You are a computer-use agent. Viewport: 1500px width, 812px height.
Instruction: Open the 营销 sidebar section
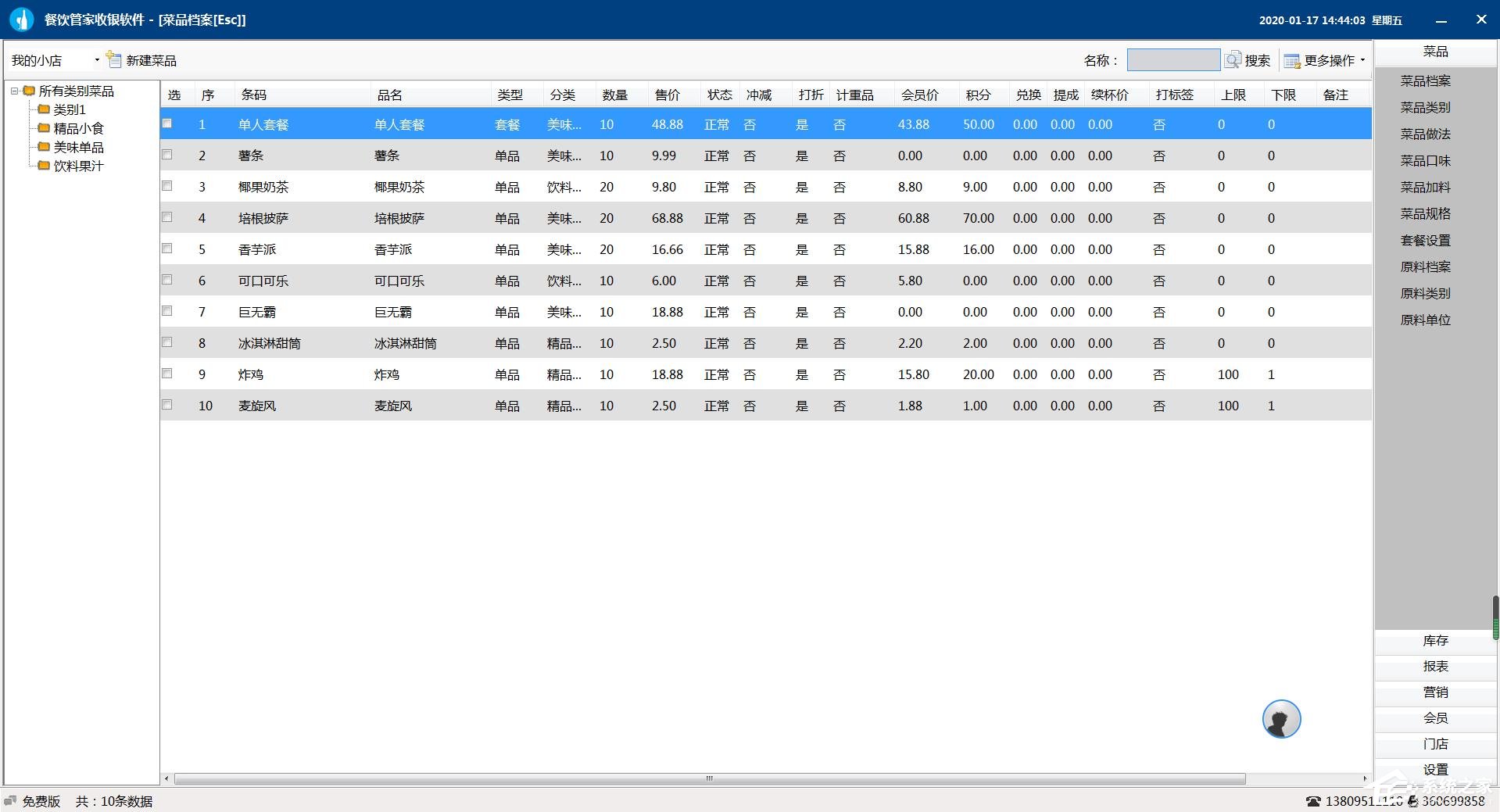pyautogui.click(x=1435, y=692)
